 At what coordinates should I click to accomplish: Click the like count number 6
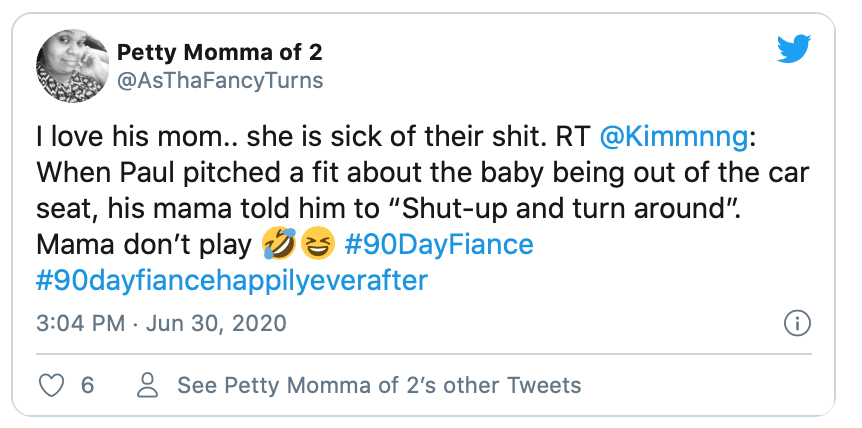point(87,385)
